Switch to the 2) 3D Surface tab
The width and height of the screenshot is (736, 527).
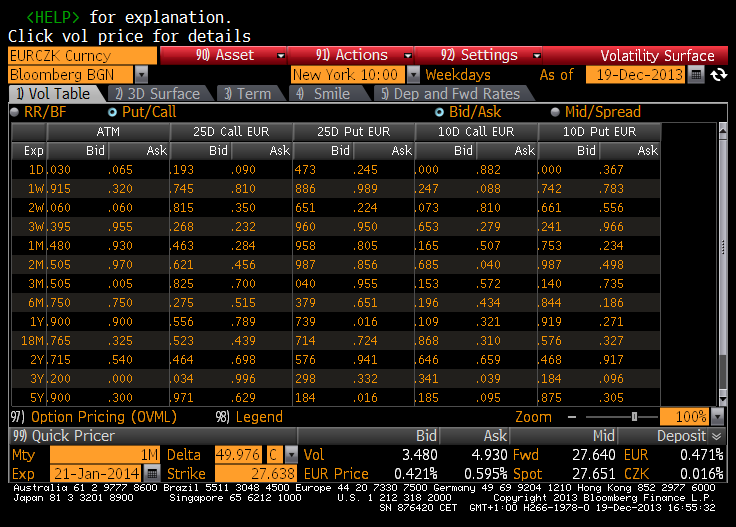[x=160, y=94]
